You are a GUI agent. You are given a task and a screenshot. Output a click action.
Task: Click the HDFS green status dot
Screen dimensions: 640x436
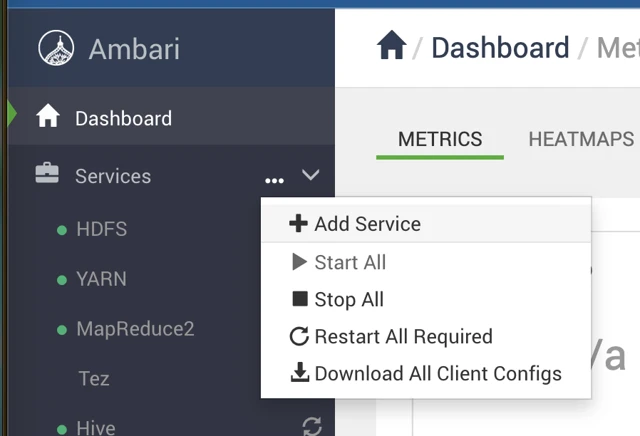62,230
